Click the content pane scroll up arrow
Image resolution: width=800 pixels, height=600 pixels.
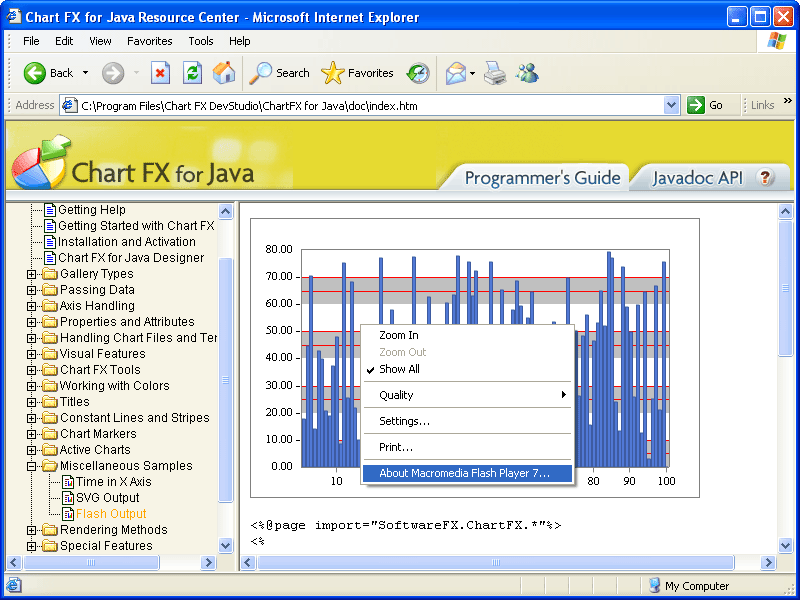point(786,211)
